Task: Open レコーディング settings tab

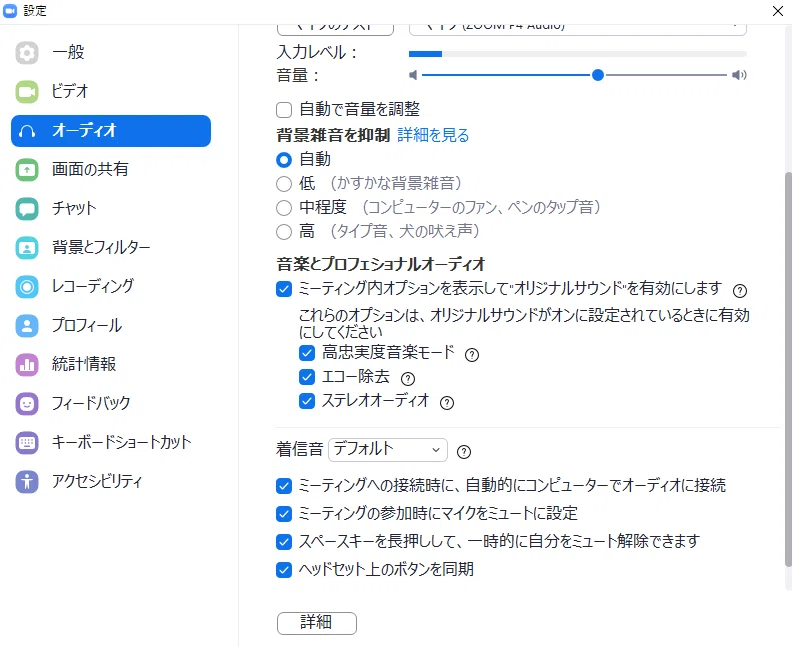Action: [111, 286]
